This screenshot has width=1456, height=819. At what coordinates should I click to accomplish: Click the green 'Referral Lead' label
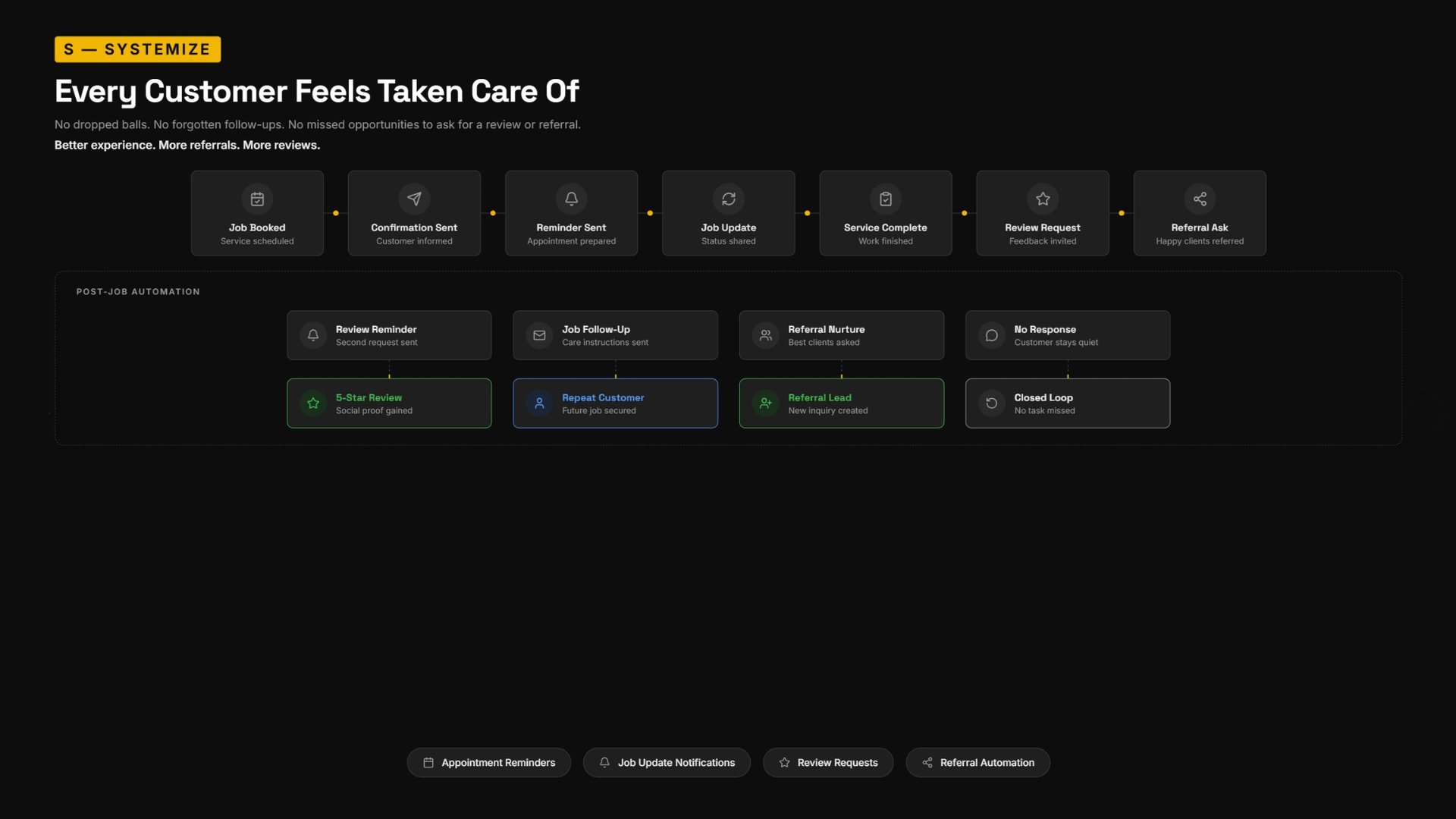[820, 398]
